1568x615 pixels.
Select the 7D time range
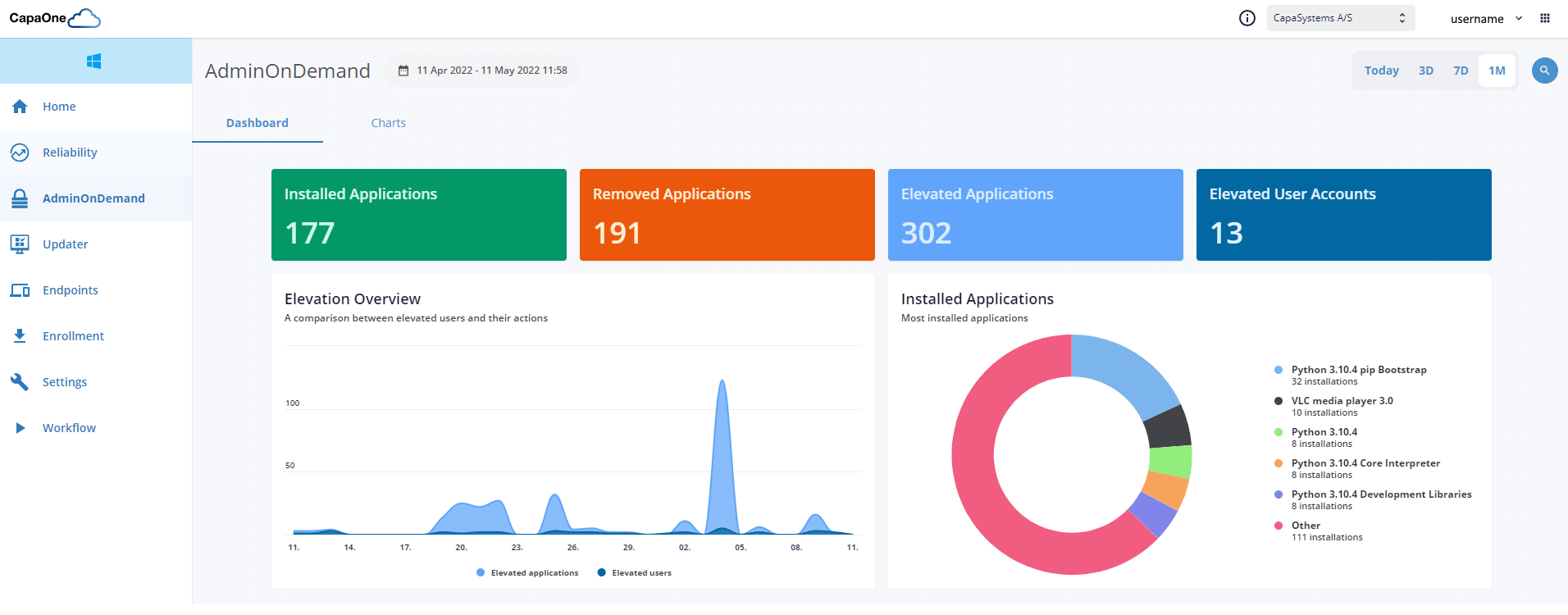pos(1461,71)
